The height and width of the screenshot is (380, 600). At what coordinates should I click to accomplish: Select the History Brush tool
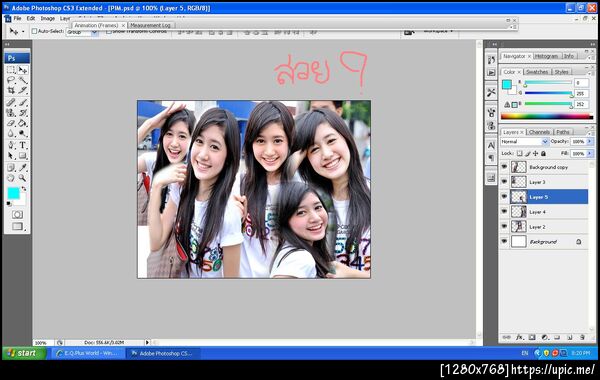(x=23, y=113)
